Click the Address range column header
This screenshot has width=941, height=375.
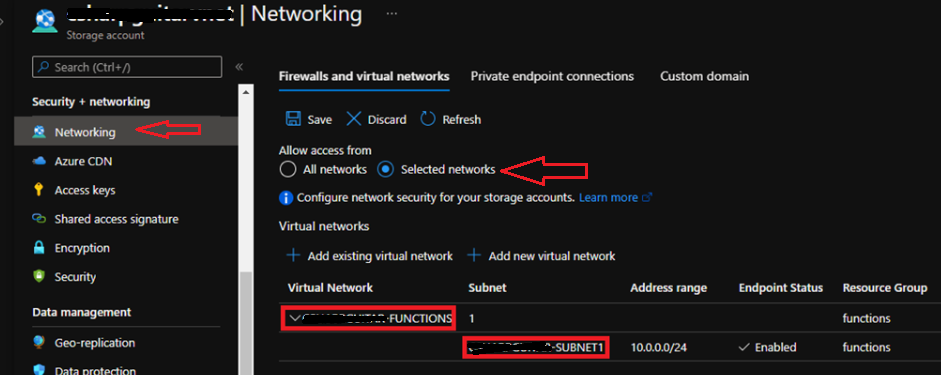[669, 288]
